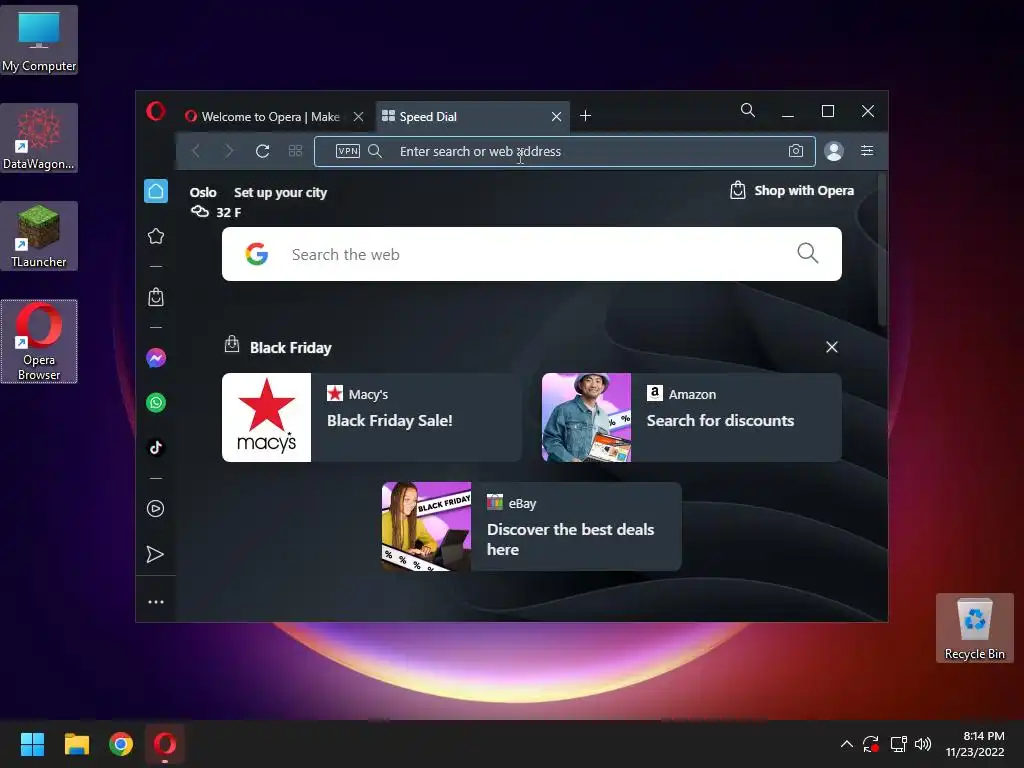Open the Opera account profile icon
The height and width of the screenshot is (768, 1024).
coord(834,151)
